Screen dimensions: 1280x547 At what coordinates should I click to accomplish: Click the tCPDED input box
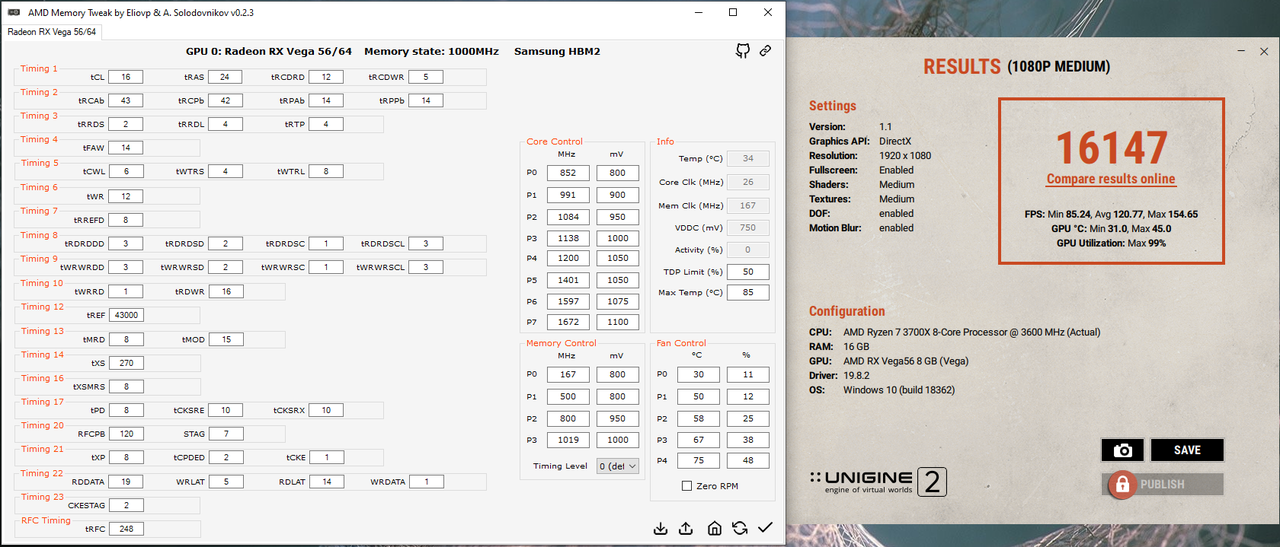click(x=225, y=457)
